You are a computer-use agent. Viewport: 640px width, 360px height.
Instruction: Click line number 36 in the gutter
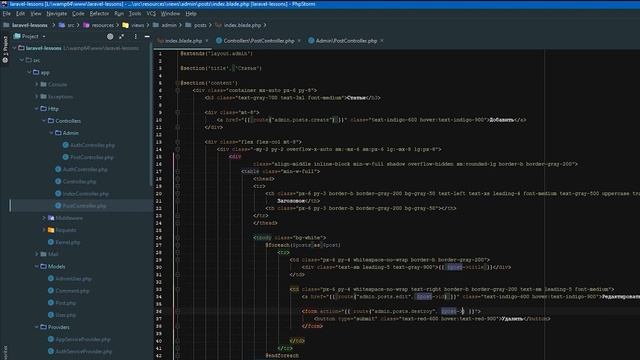pos(158,311)
